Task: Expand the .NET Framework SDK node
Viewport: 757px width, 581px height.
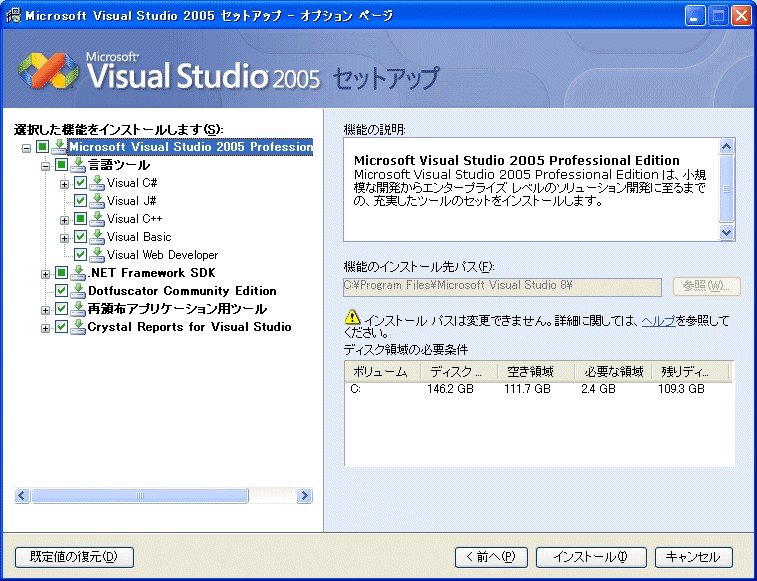Action: pos(45,275)
